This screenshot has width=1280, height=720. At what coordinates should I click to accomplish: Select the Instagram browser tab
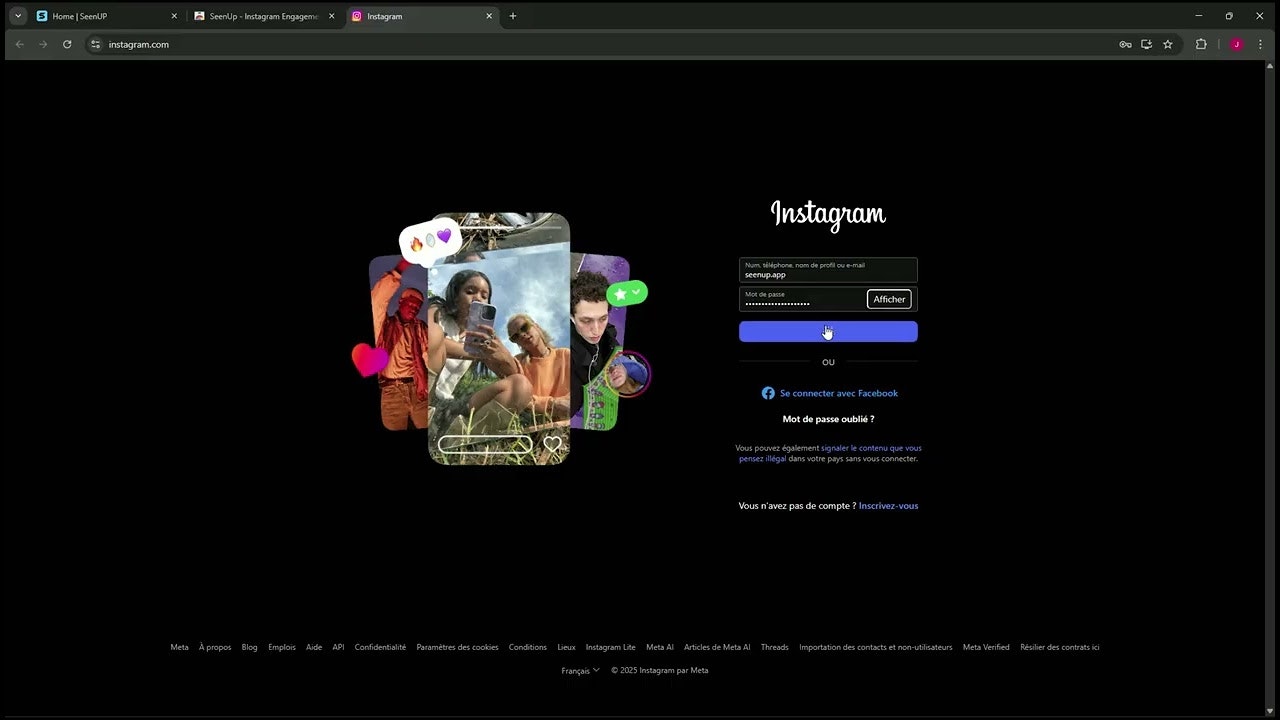[x=423, y=16]
